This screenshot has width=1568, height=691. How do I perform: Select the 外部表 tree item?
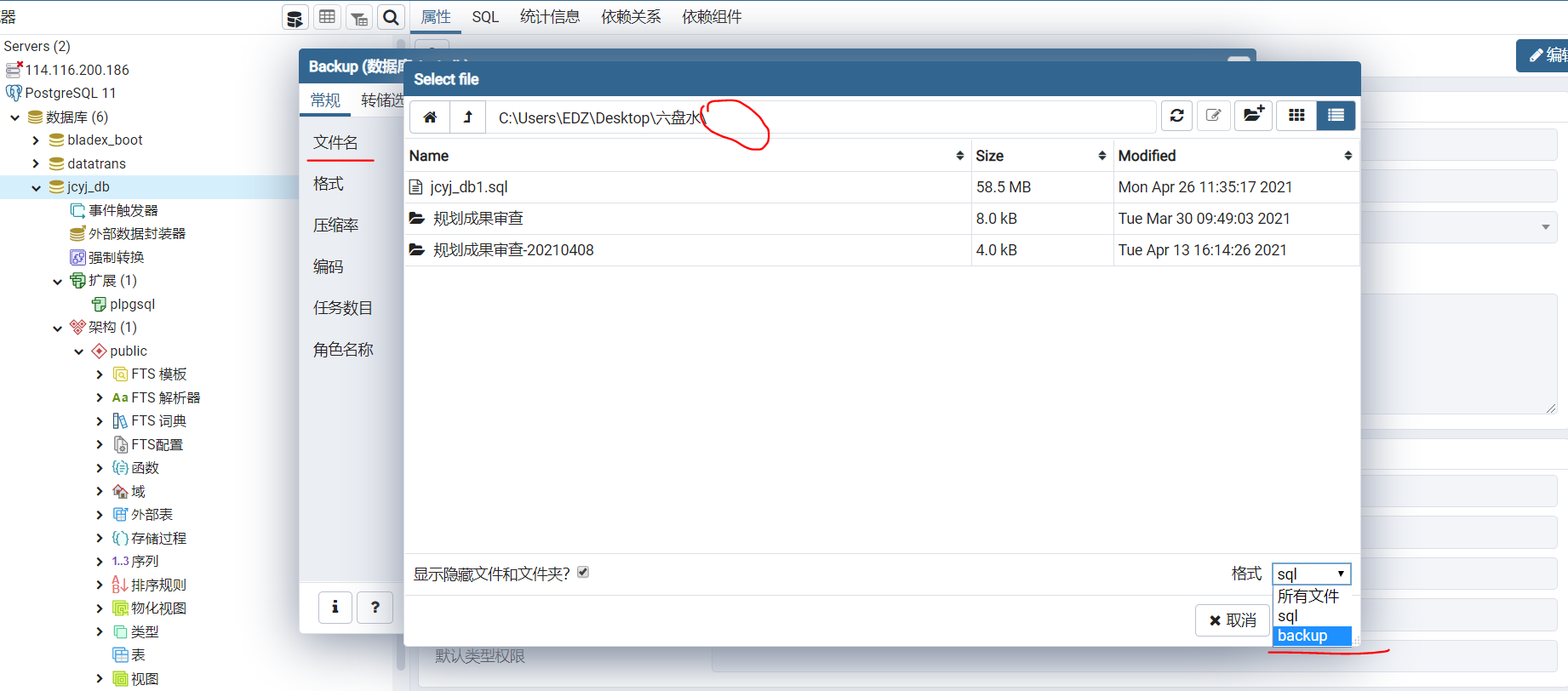click(x=152, y=515)
